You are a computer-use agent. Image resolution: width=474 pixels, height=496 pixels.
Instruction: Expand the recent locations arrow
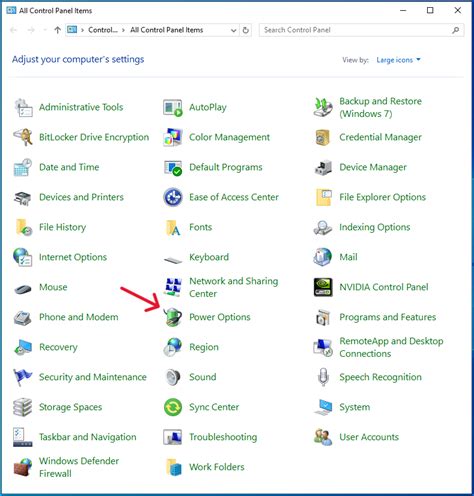[x=45, y=30]
